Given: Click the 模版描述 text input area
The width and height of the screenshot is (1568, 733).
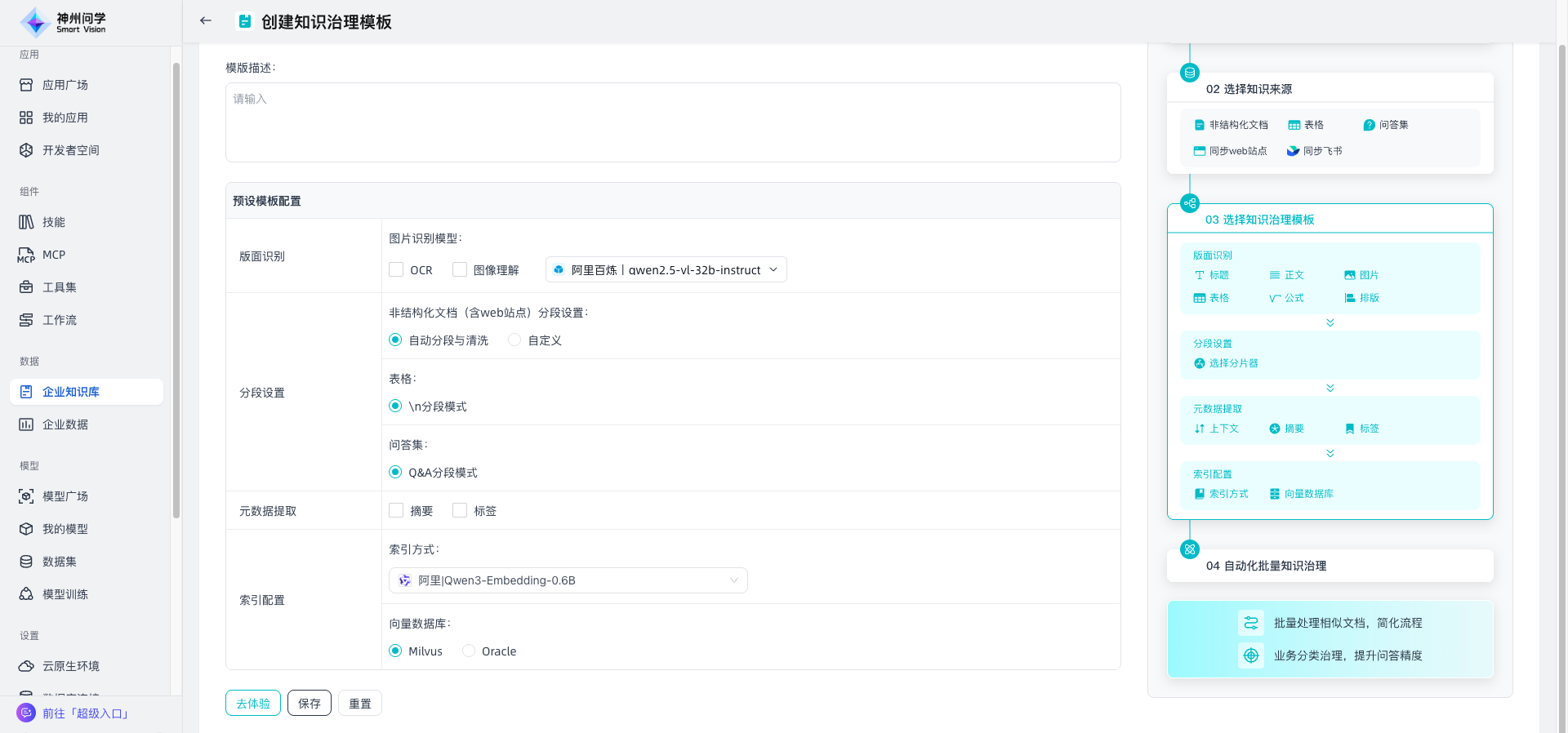Looking at the screenshot, I should (x=672, y=122).
